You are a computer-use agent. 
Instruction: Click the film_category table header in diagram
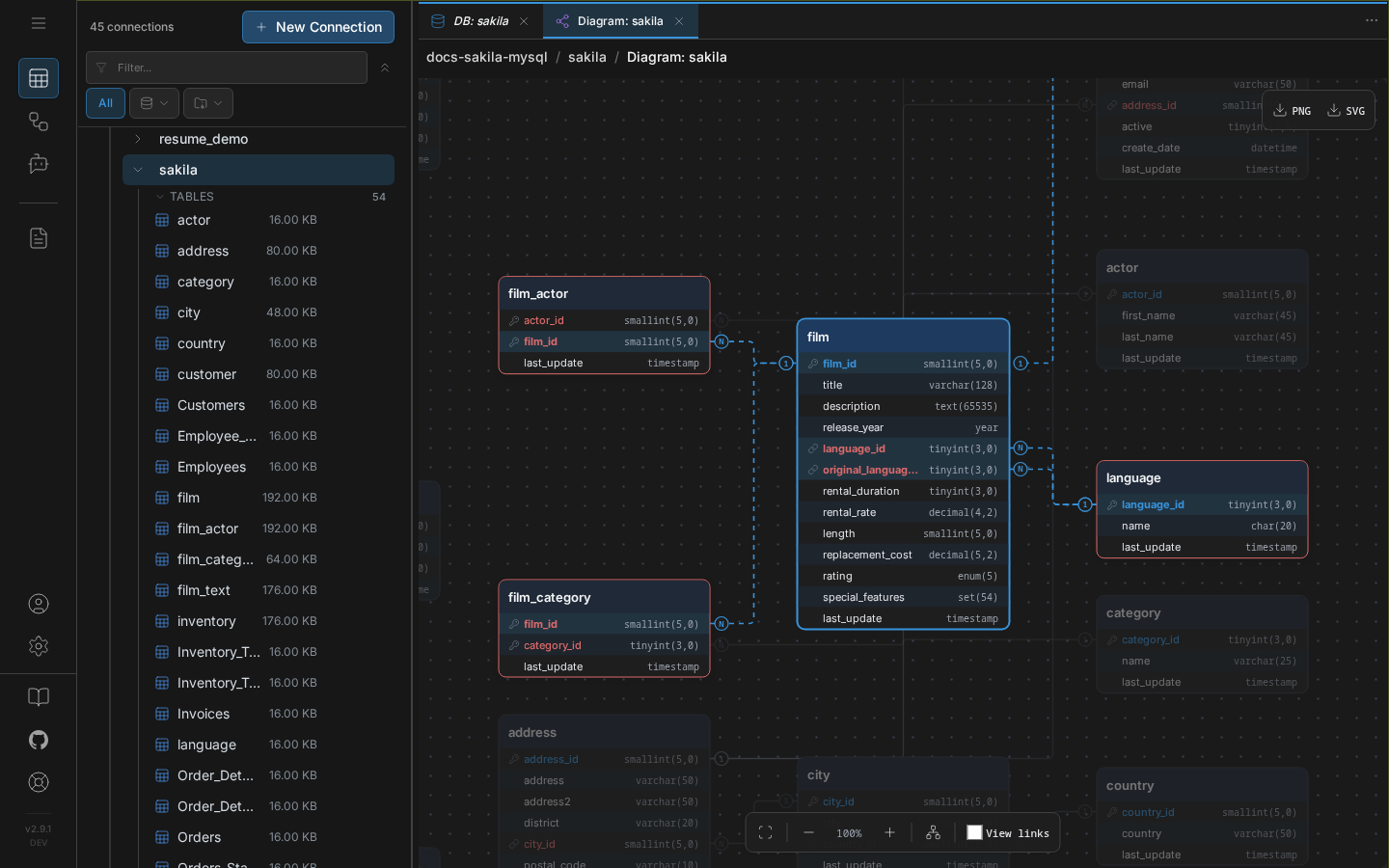pos(604,597)
